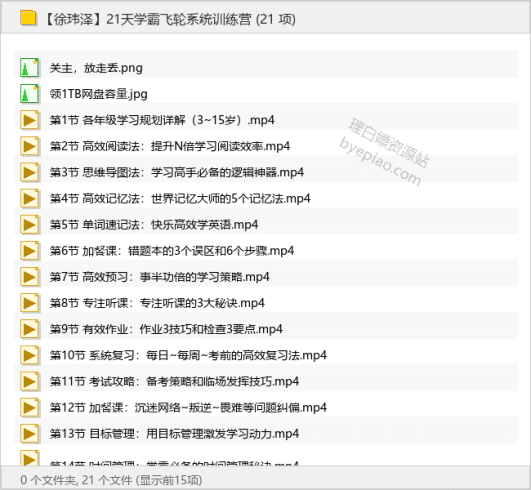Click the image icon beside 关主，放走丢.png

pyautogui.click(x=29, y=67)
